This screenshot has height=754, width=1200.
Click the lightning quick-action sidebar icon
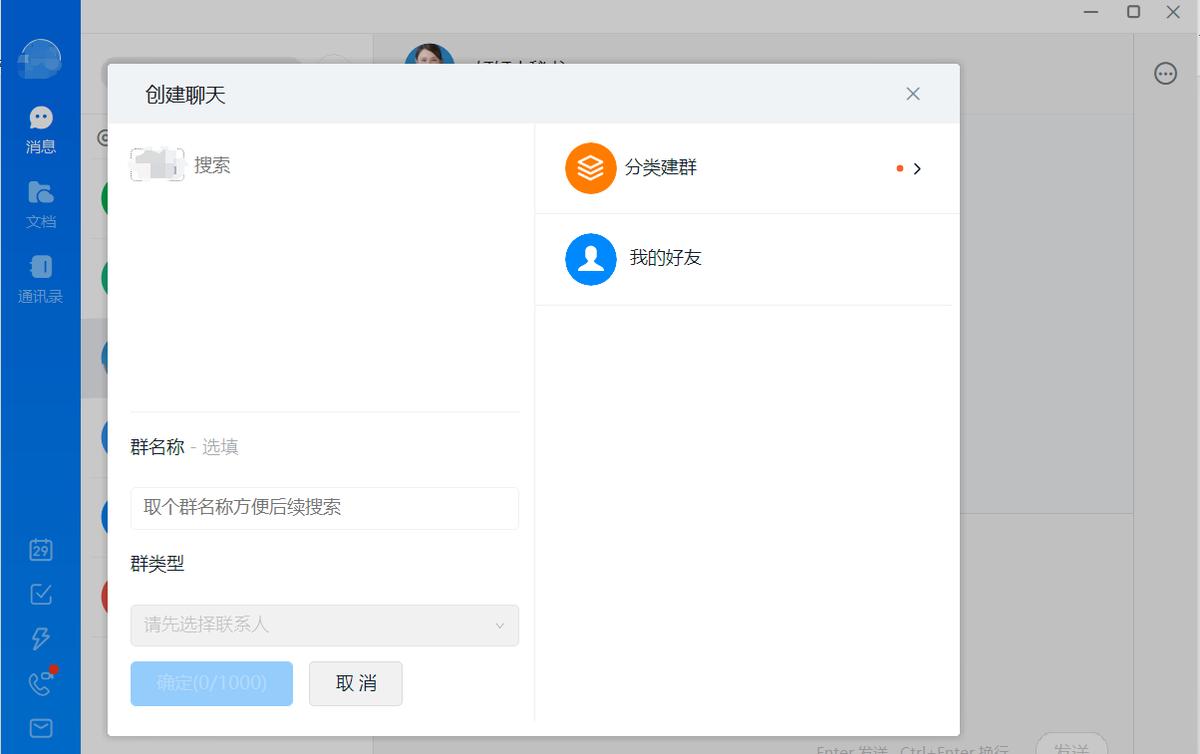coord(40,639)
